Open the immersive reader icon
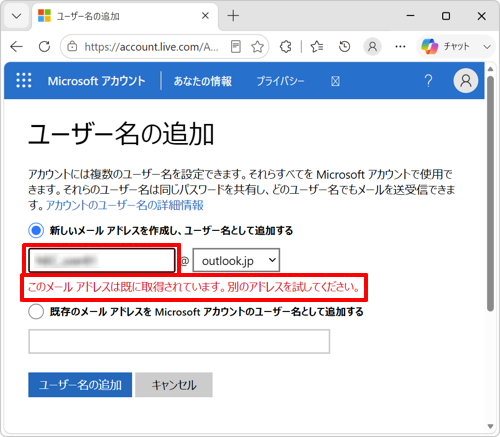Screen dimensions: 500x437 tap(236, 47)
